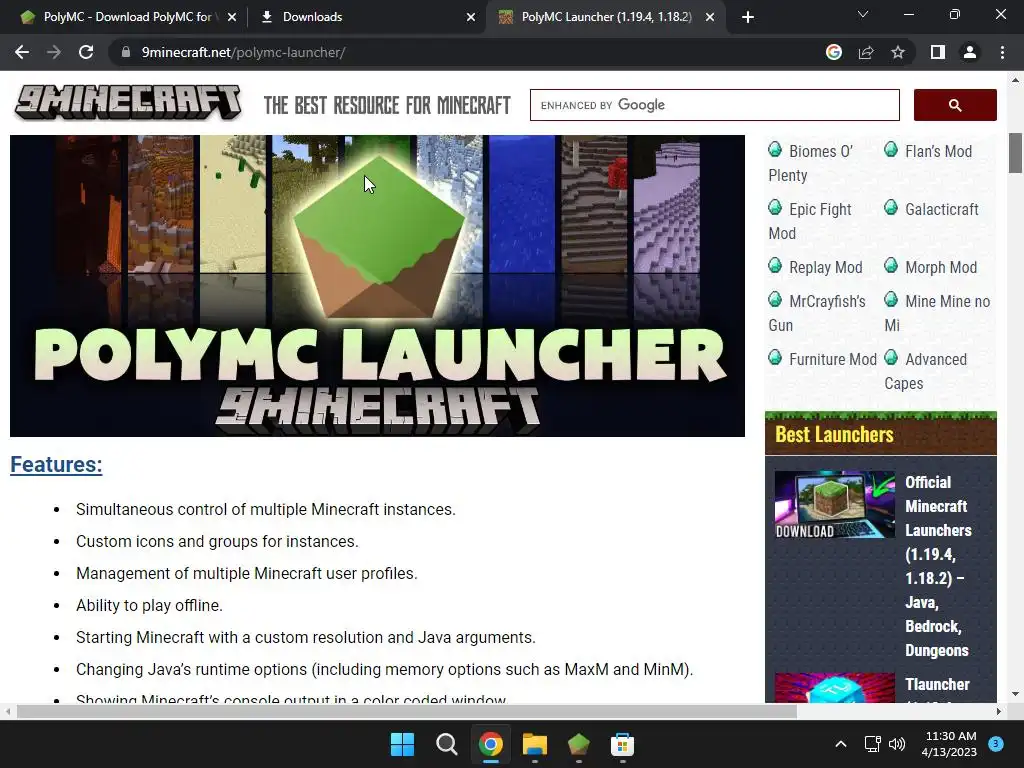The height and width of the screenshot is (768, 1024).
Task: Click the scroll-down arrow of page scrollbar
Action: click(x=1015, y=694)
